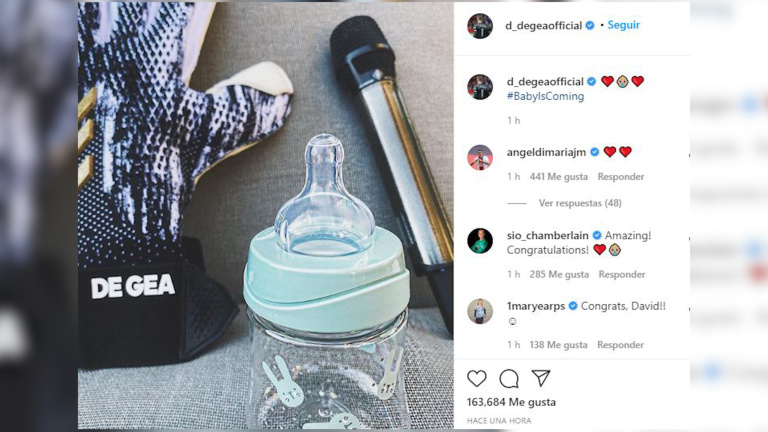
Task: Follow the account with Seguir
Action: 624,25
